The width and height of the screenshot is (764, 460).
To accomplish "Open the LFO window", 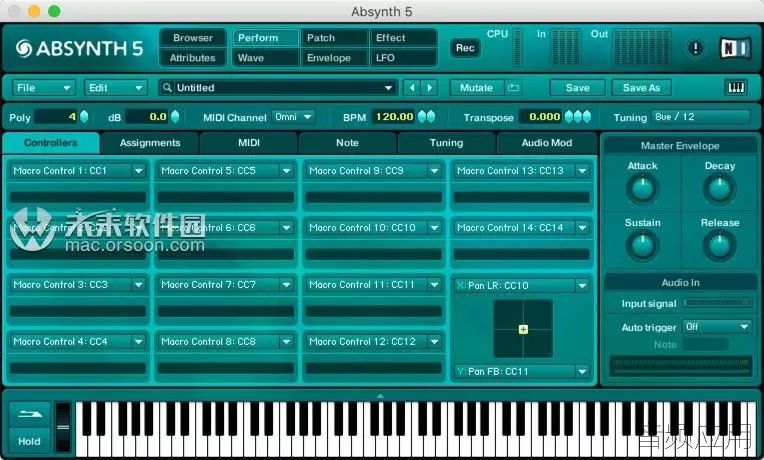I will pos(403,58).
